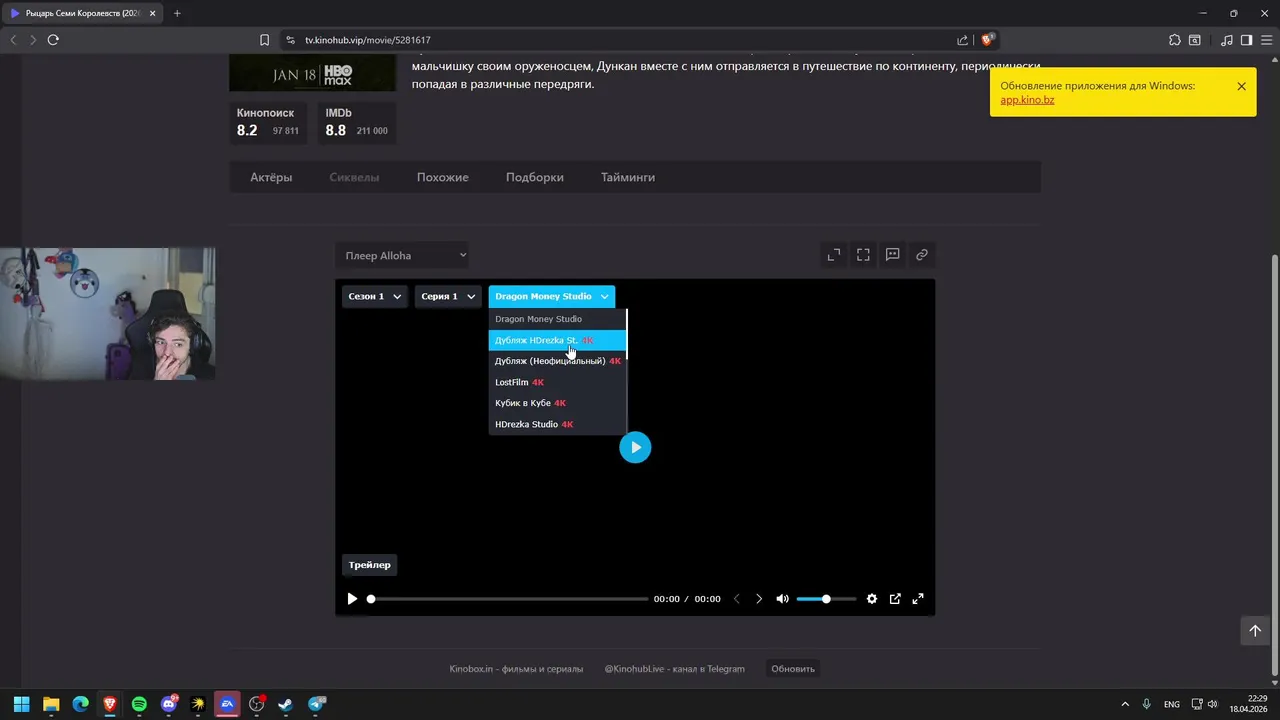Switch to the Сиквелы tab
The image size is (1280, 720).
pos(354,177)
